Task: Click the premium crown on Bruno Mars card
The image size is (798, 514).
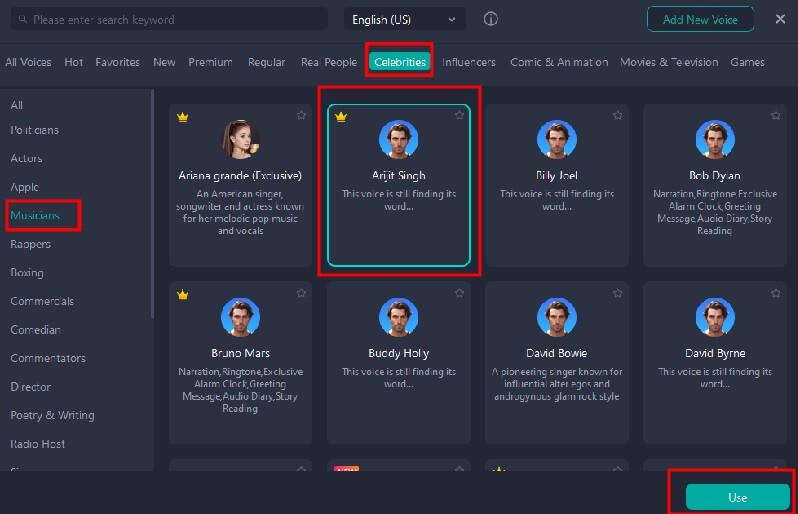Action: (x=183, y=295)
